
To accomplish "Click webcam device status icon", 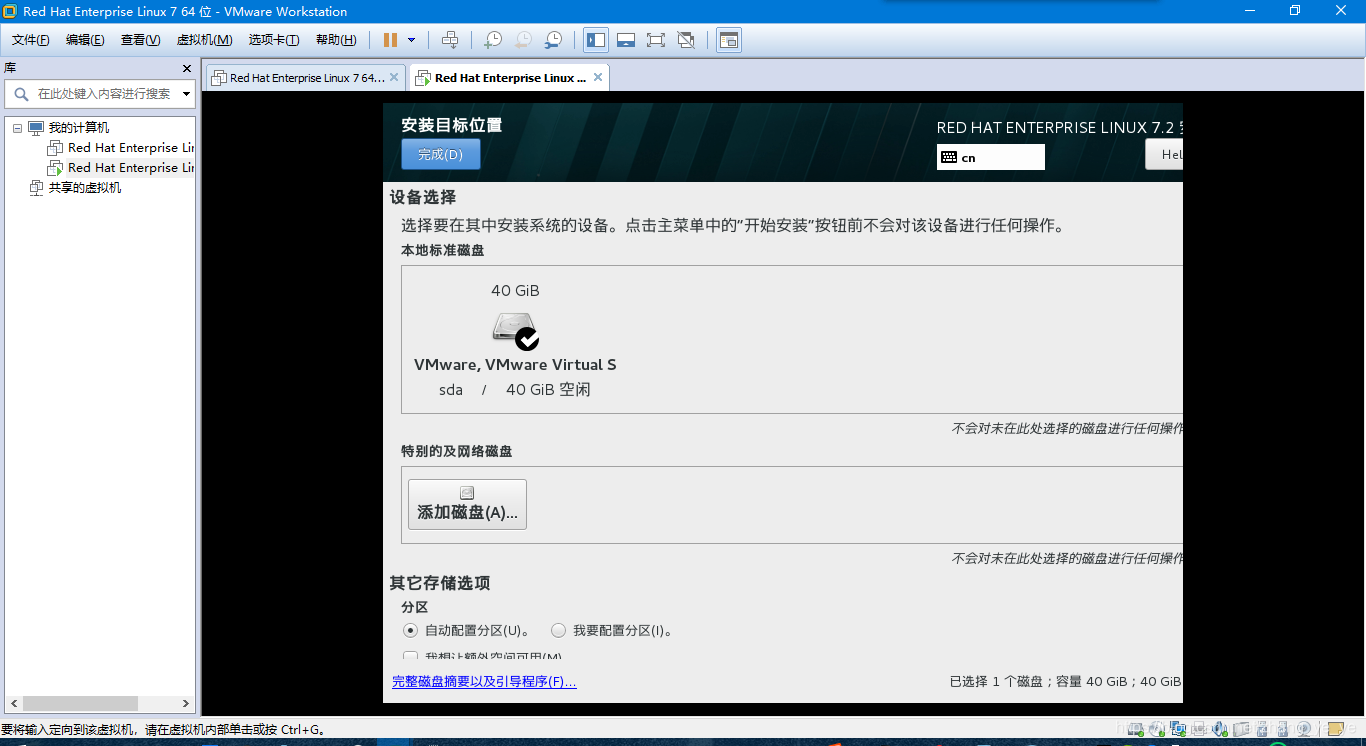I will (x=1305, y=729).
